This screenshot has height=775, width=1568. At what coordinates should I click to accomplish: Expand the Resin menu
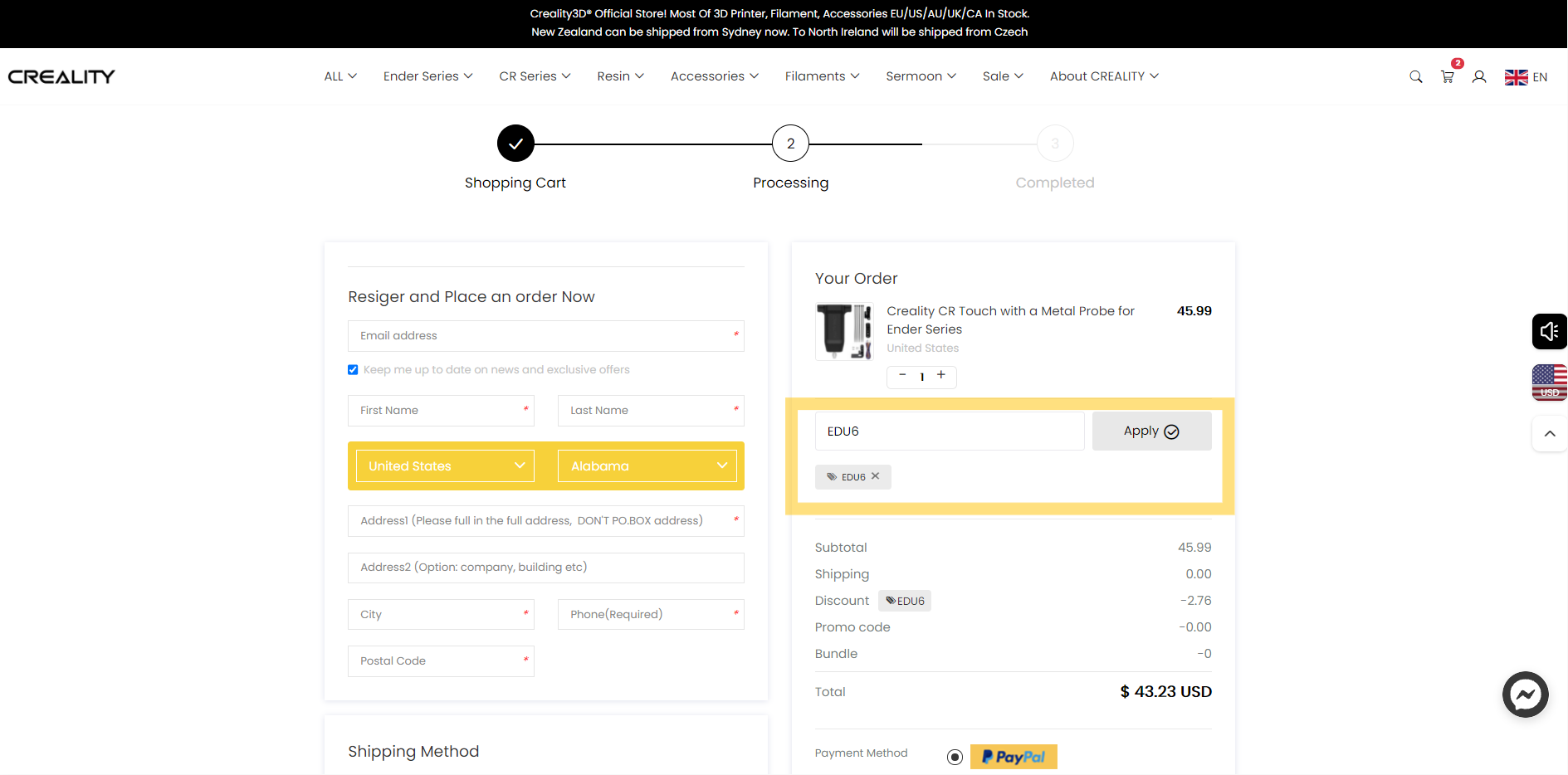point(620,76)
